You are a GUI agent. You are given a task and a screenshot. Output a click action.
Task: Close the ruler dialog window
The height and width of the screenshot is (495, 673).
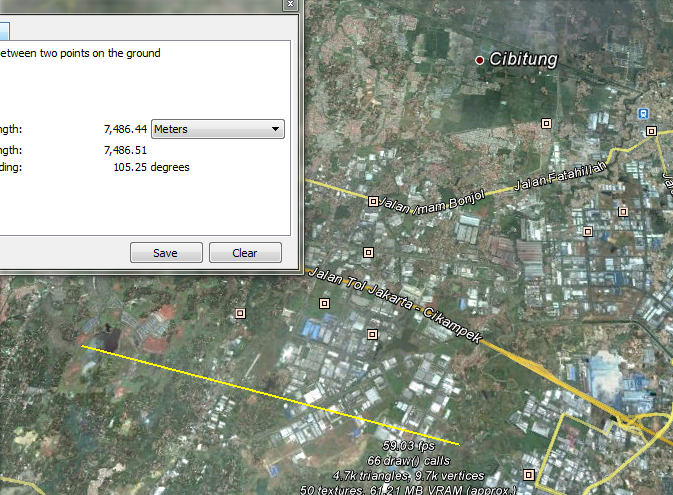(288, 4)
